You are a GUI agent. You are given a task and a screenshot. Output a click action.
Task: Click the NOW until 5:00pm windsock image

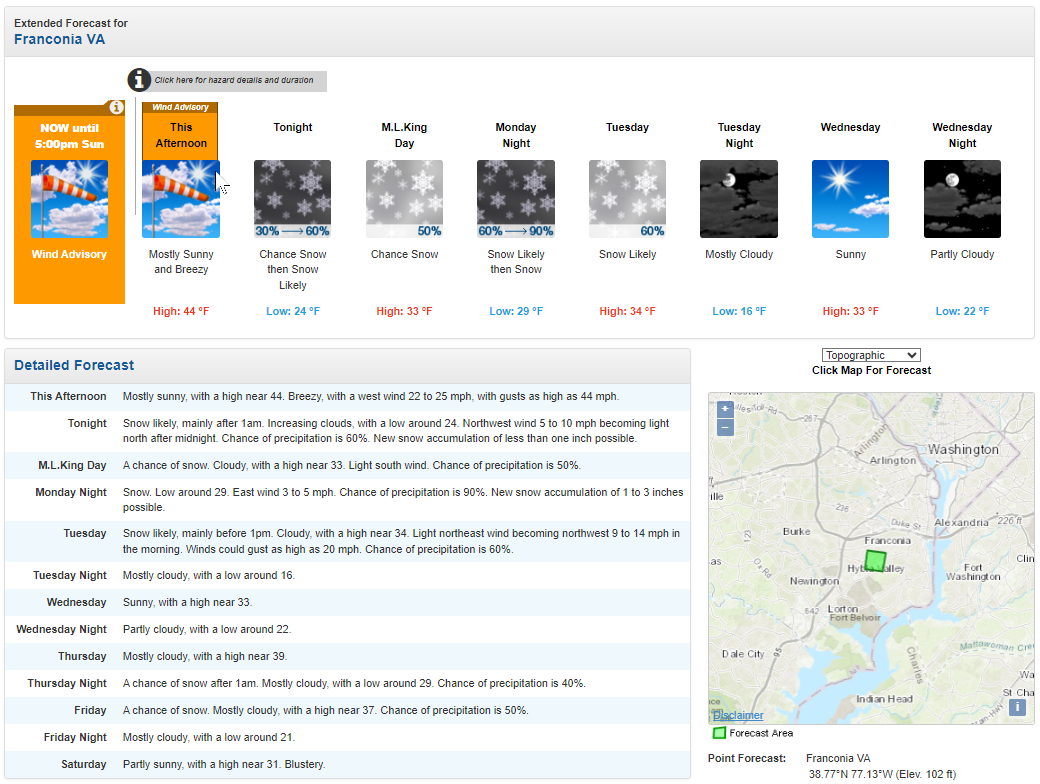(70, 199)
